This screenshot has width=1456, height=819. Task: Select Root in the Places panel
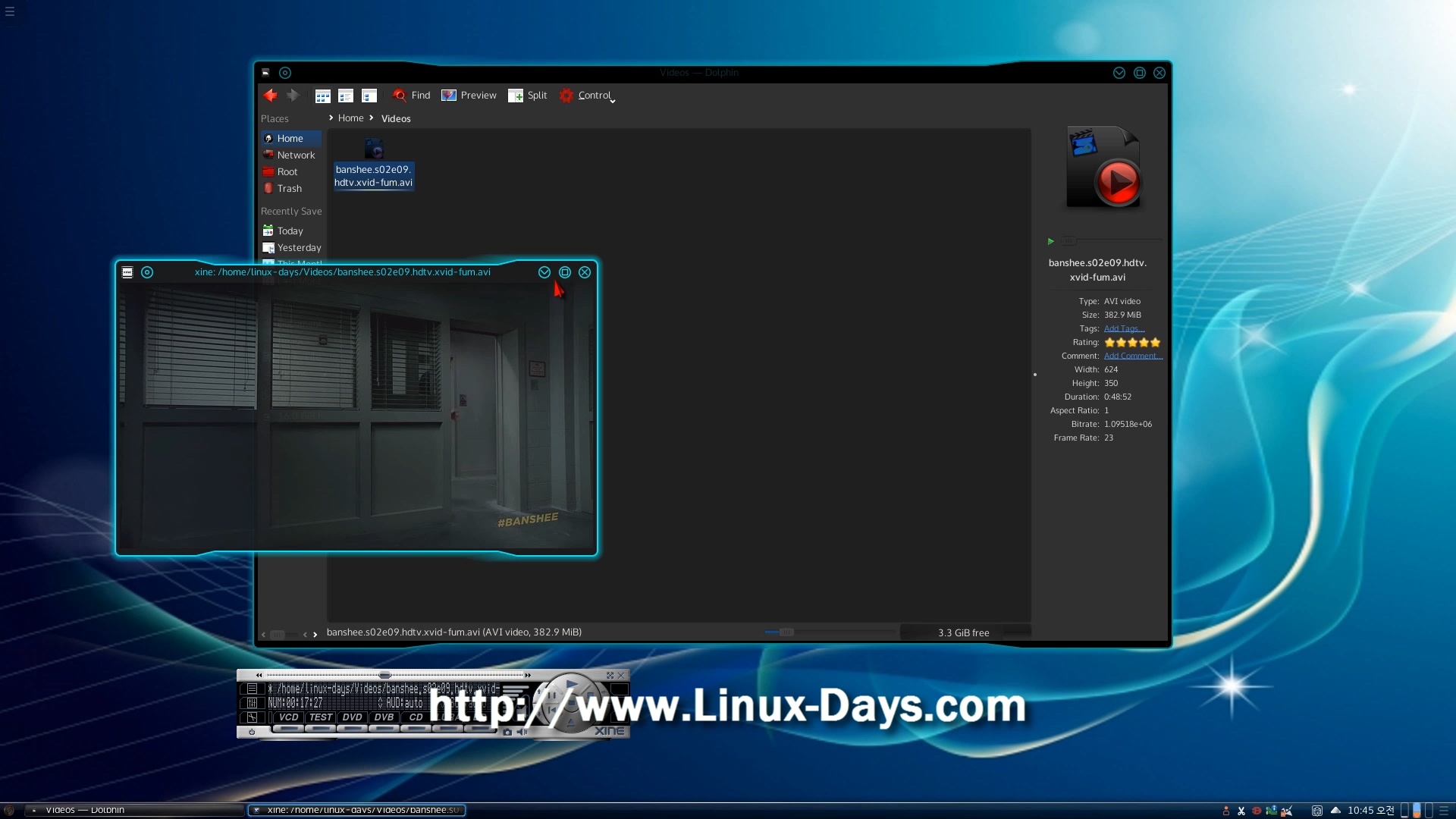coord(291,172)
